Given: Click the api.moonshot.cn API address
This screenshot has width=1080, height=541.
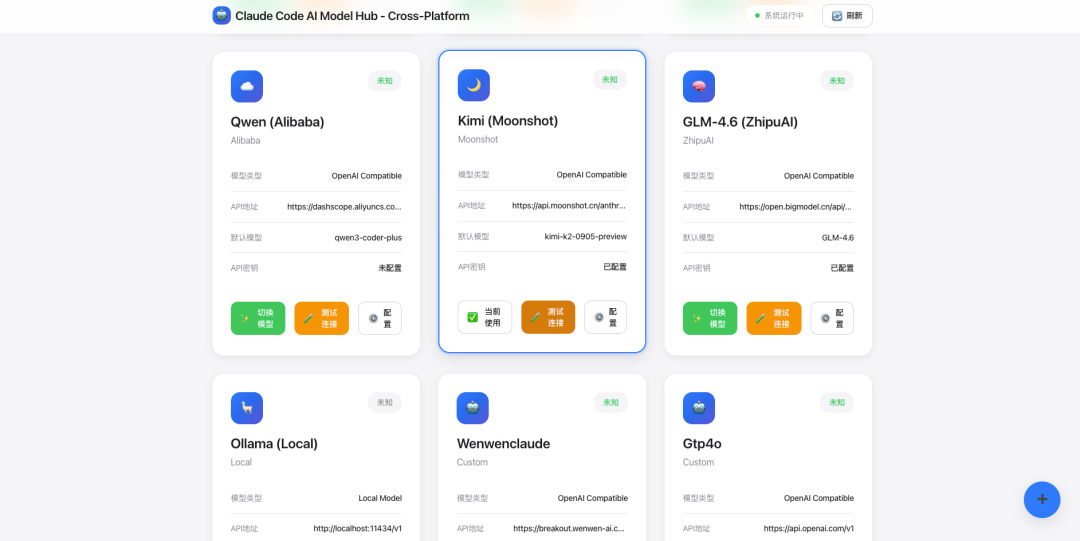Looking at the screenshot, I should pos(570,205).
